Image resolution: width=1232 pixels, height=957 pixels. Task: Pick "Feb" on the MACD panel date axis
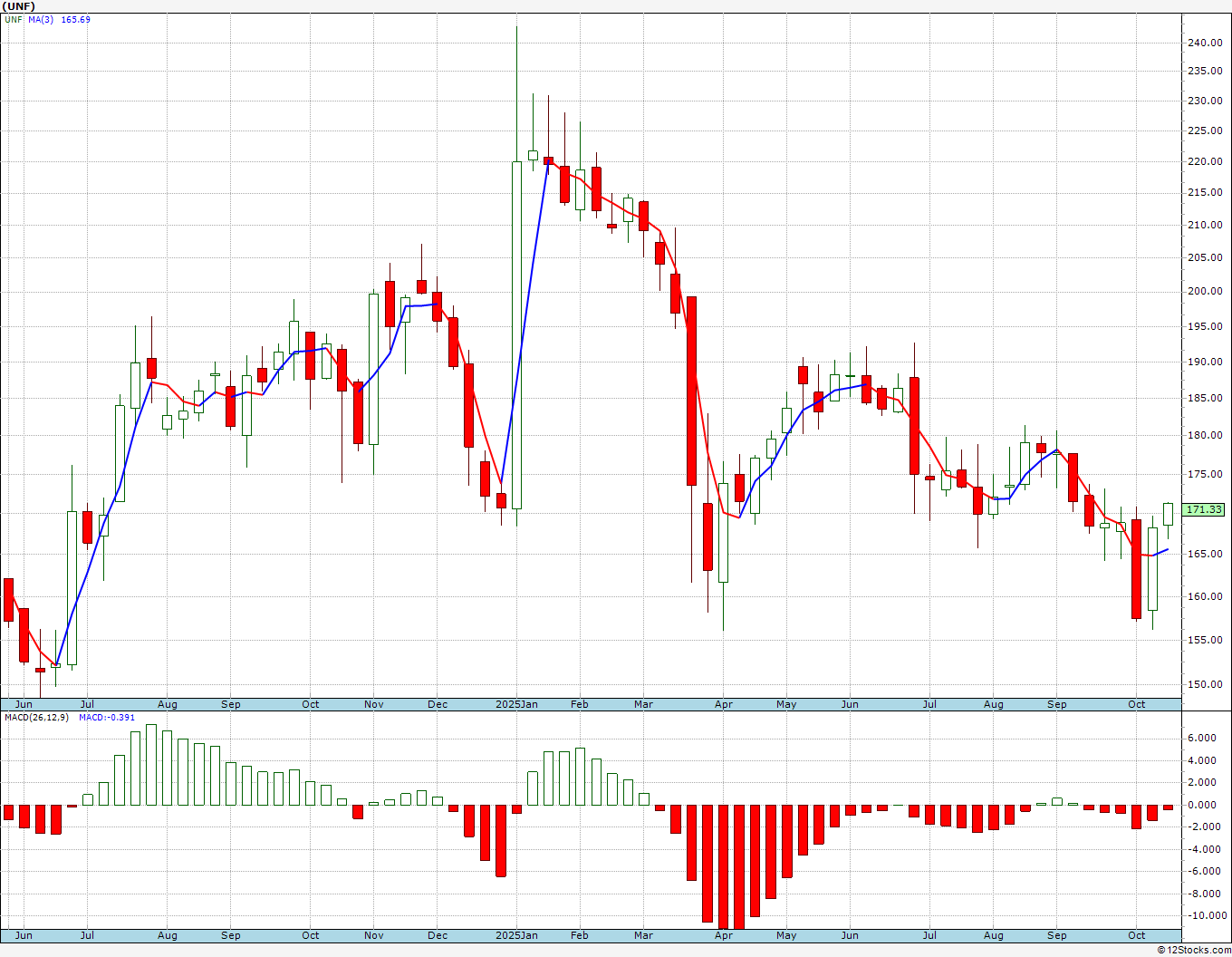tap(579, 935)
